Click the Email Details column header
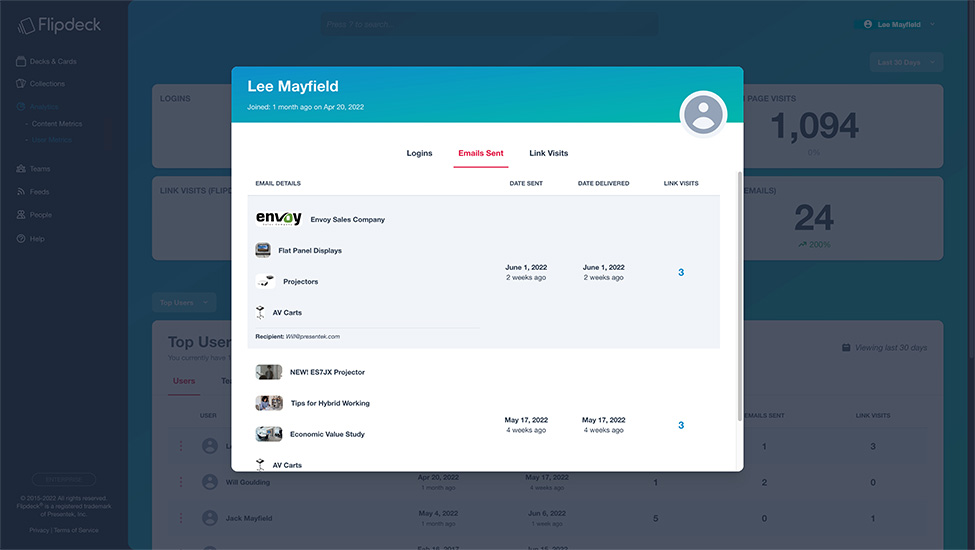This screenshot has width=975, height=550. tap(278, 183)
